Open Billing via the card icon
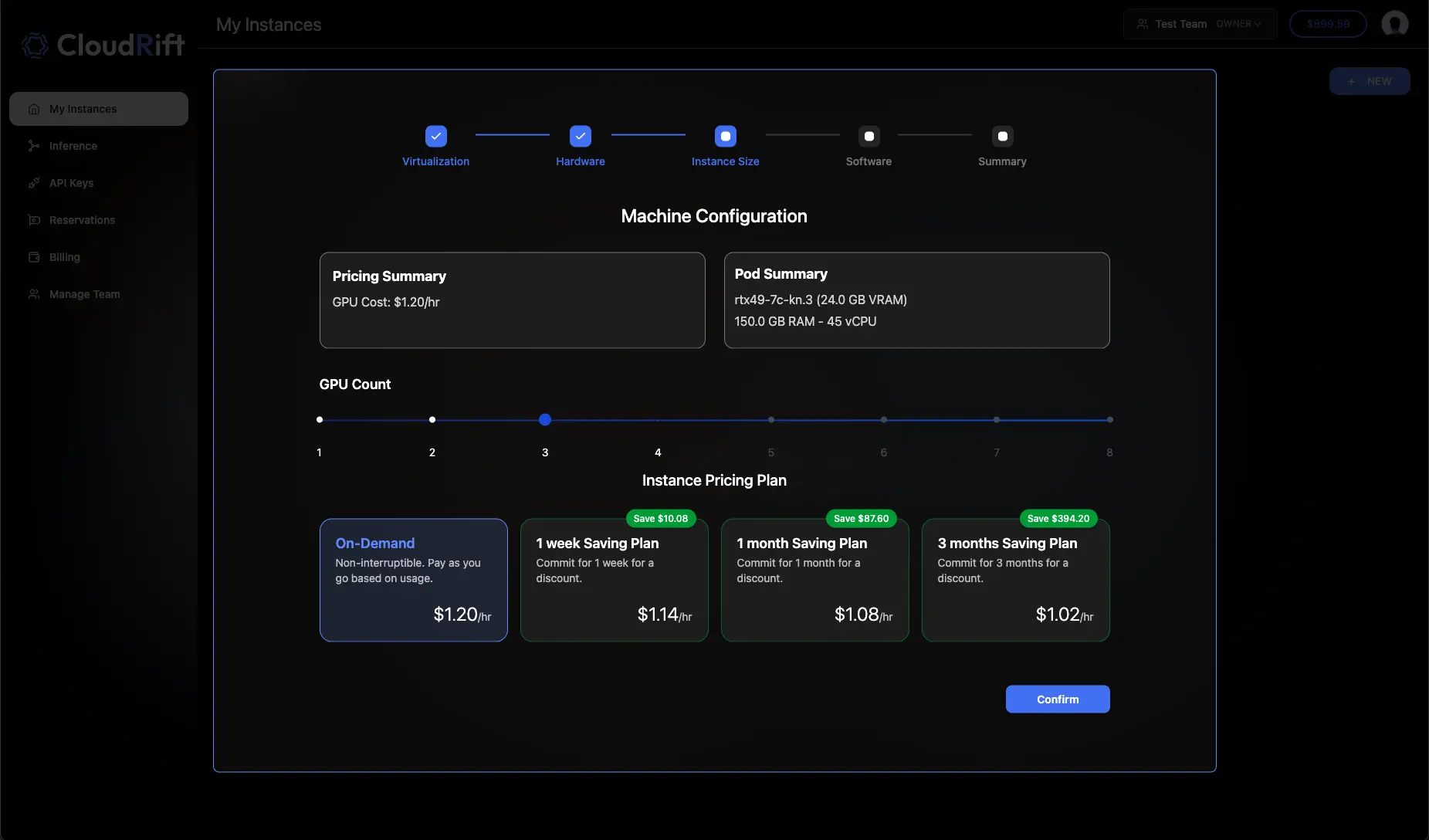Screen dimensions: 1429x840 [x=34, y=257]
